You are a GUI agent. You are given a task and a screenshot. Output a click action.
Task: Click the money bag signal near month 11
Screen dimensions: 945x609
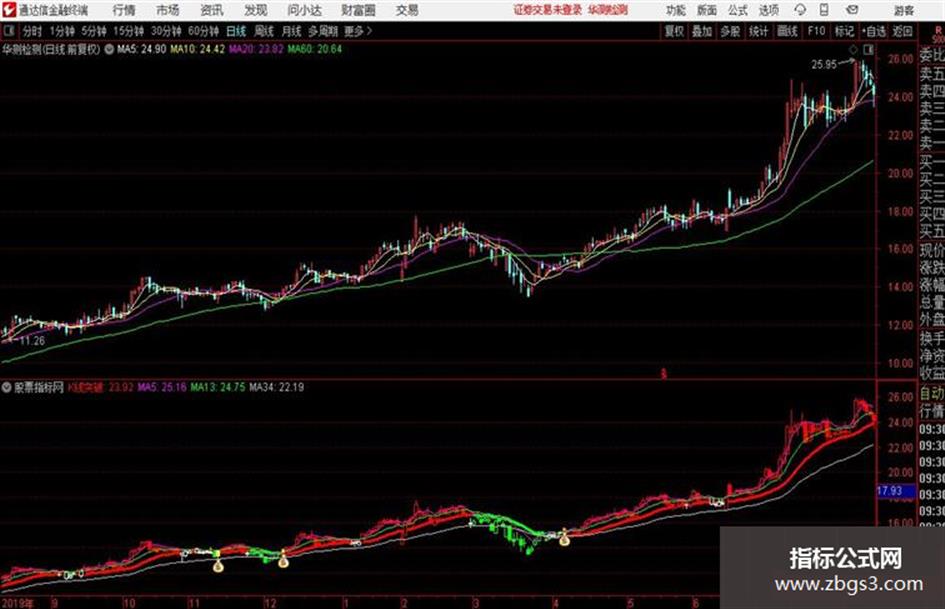[218, 566]
